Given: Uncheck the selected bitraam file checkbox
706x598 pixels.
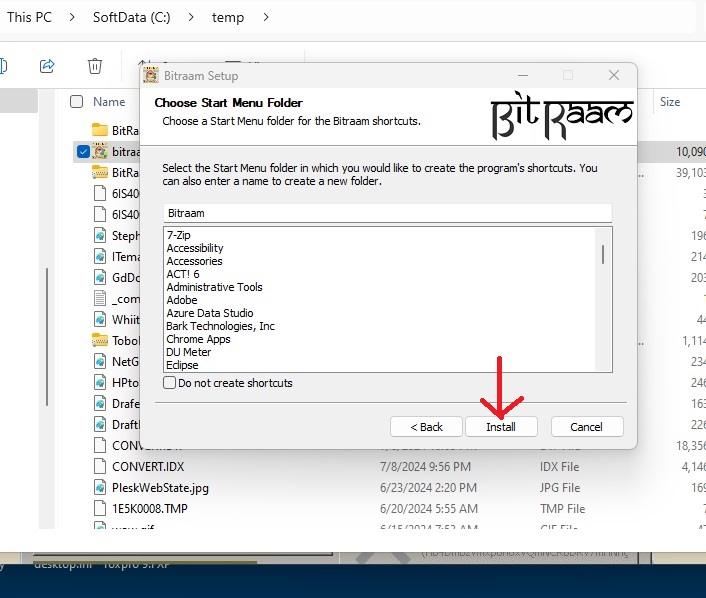Looking at the screenshot, I should click(x=83, y=152).
